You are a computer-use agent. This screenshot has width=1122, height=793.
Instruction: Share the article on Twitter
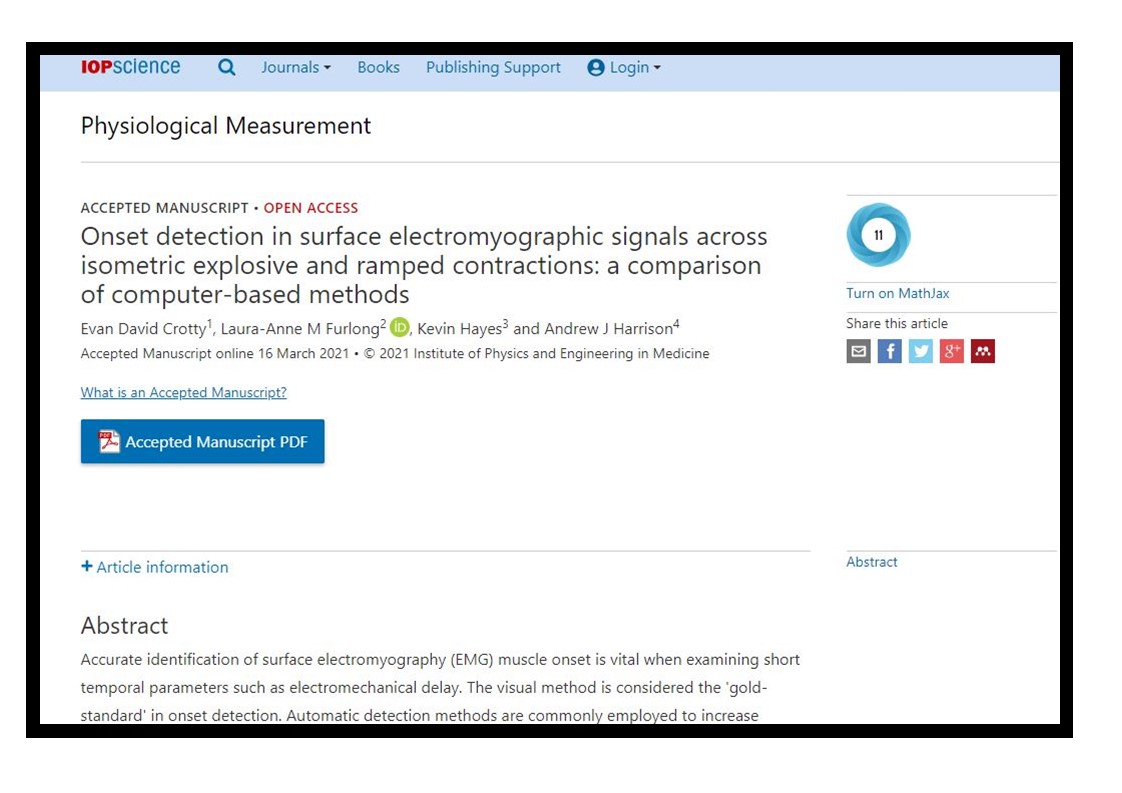(919, 351)
